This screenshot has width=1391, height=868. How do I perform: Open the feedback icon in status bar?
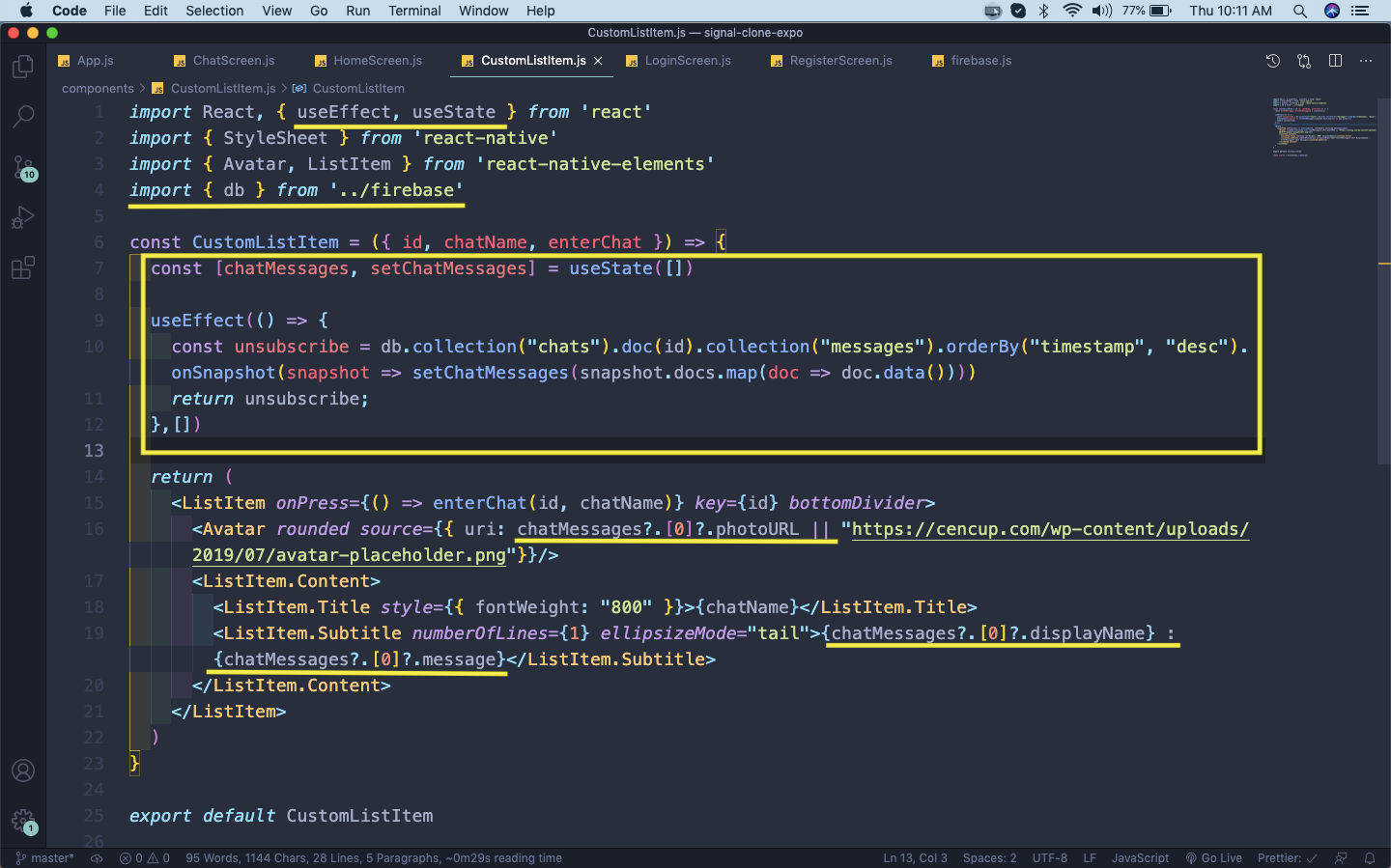coord(1341,858)
